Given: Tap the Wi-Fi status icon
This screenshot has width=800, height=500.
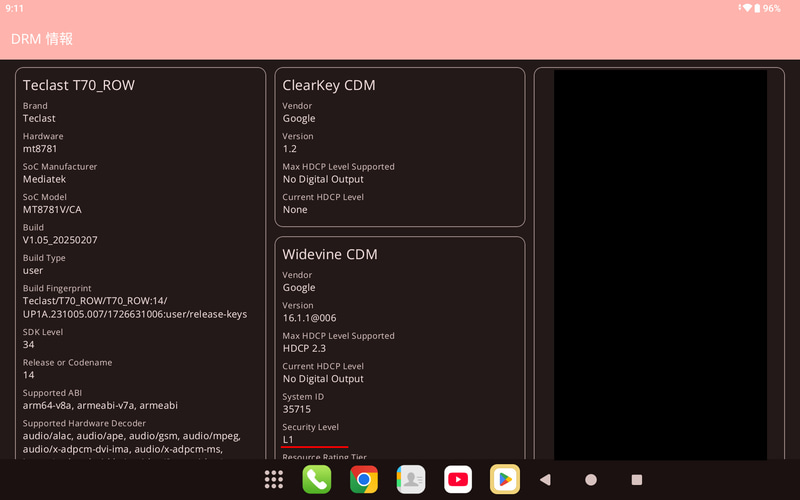Looking at the screenshot, I should point(747,8).
